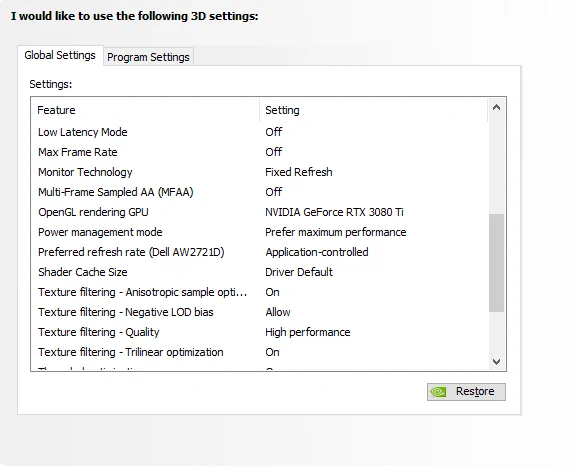Select Texture filtering - Trilinear optimization feature
The height and width of the screenshot is (470, 579).
point(131,352)
